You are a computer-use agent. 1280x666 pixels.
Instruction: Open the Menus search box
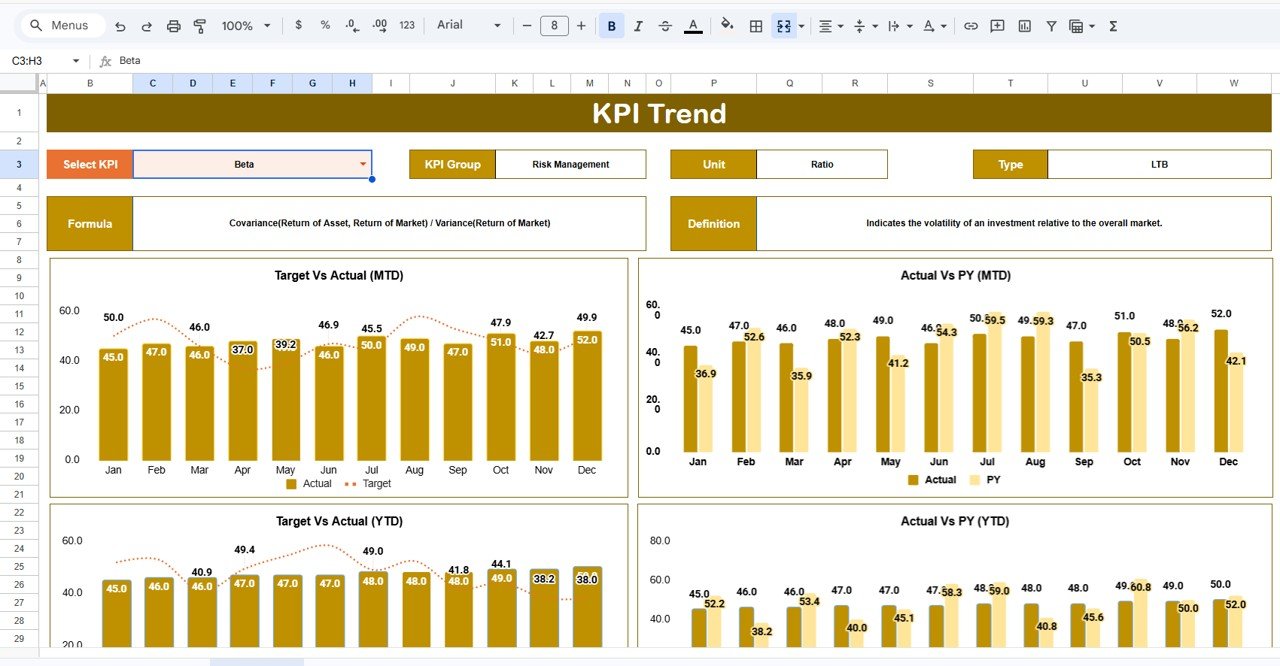coord(62,25)
